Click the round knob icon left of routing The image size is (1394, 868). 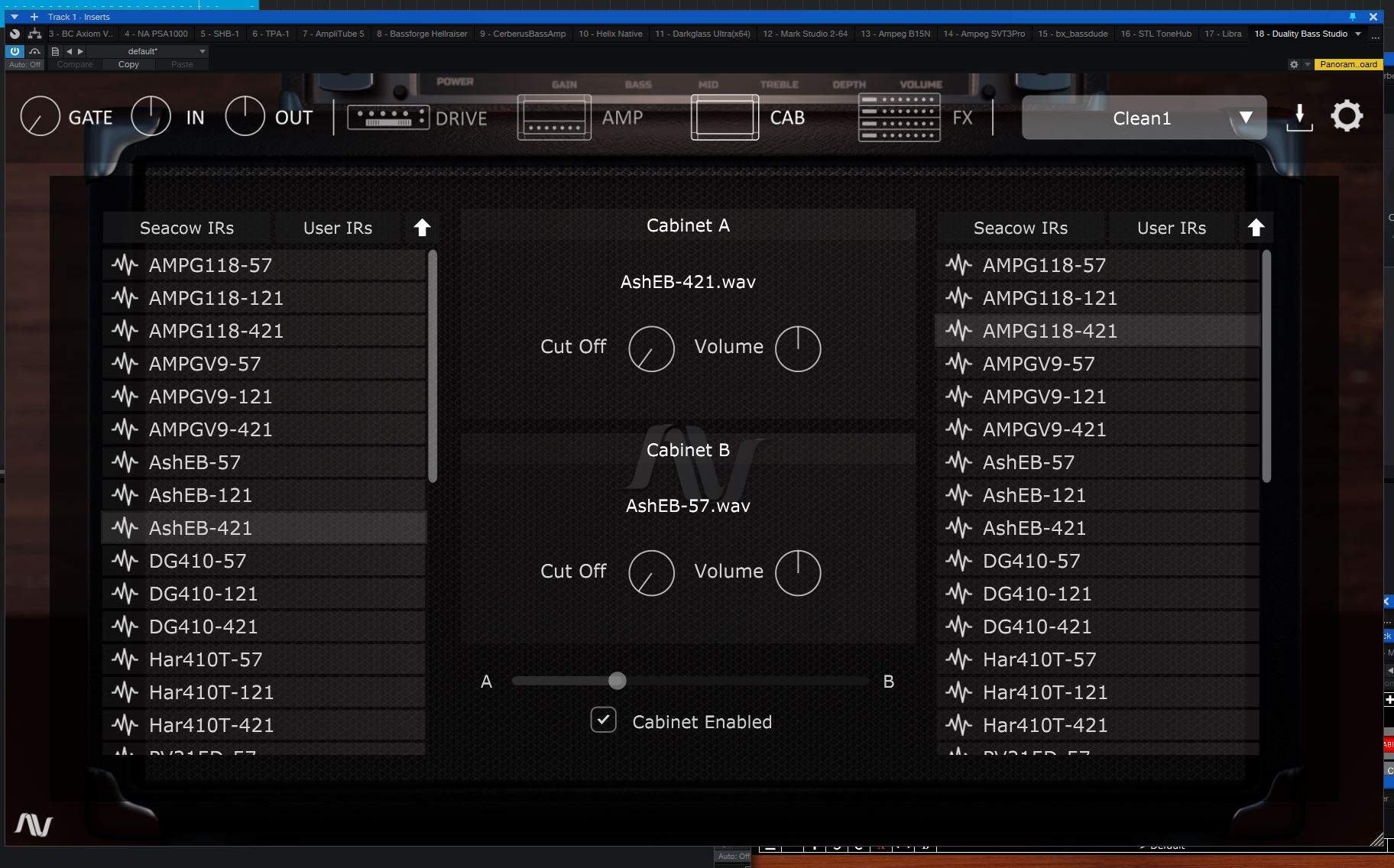tap(15, 34)
